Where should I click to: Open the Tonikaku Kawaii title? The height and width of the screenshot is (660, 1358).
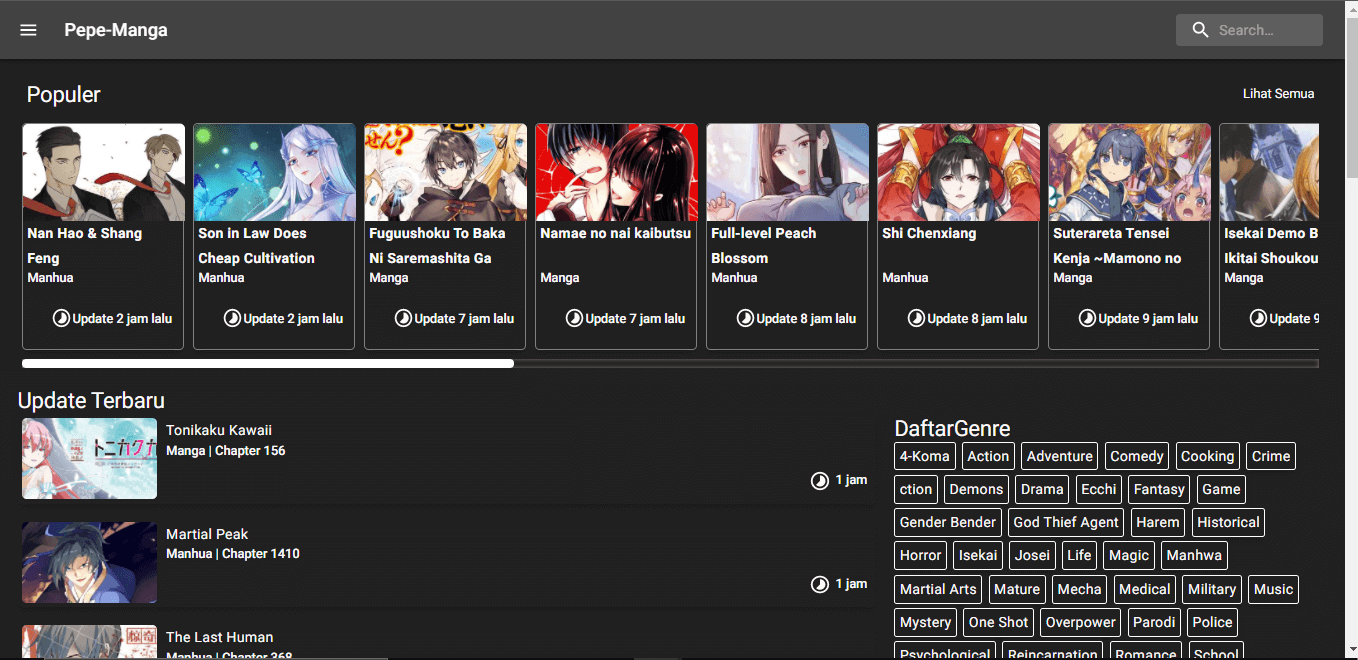pos(219,430)
